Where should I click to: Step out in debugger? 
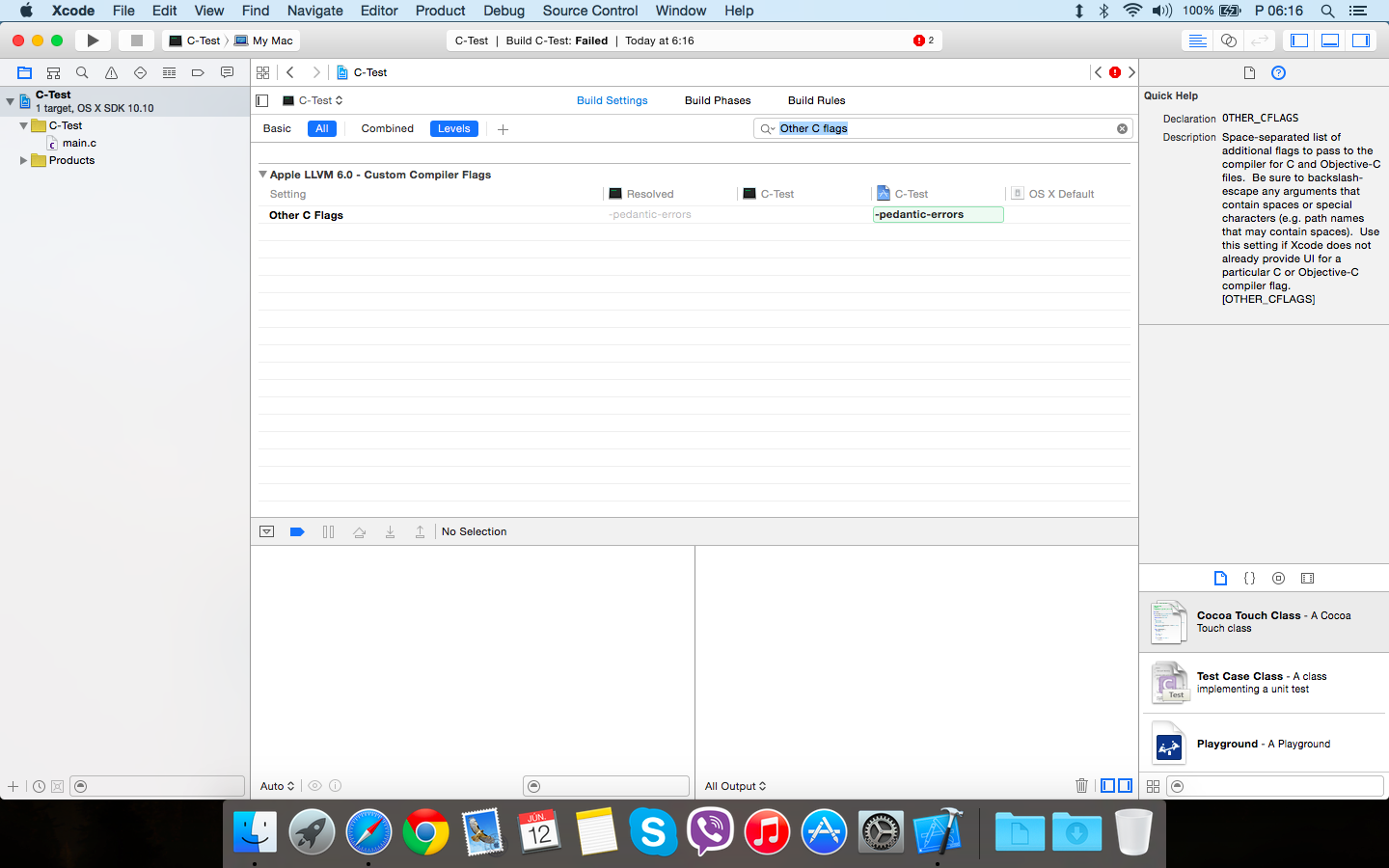pyautogui.click(x=420, y=531)
